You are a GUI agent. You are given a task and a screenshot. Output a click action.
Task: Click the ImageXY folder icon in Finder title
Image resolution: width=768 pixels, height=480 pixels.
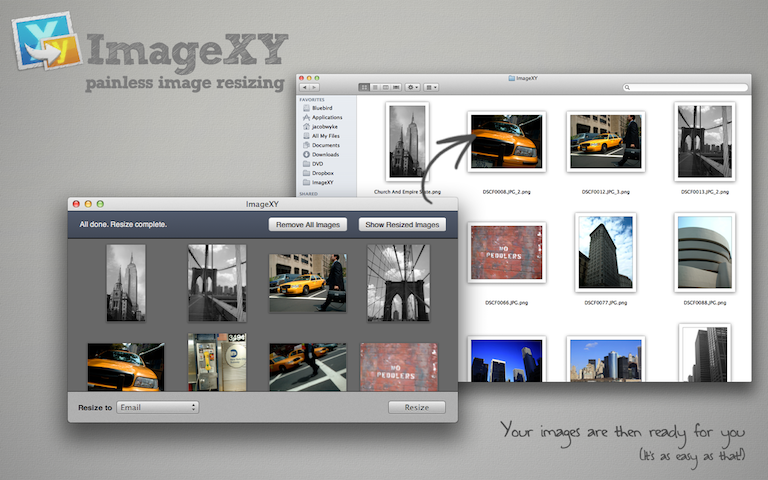[x=511, y=78]
